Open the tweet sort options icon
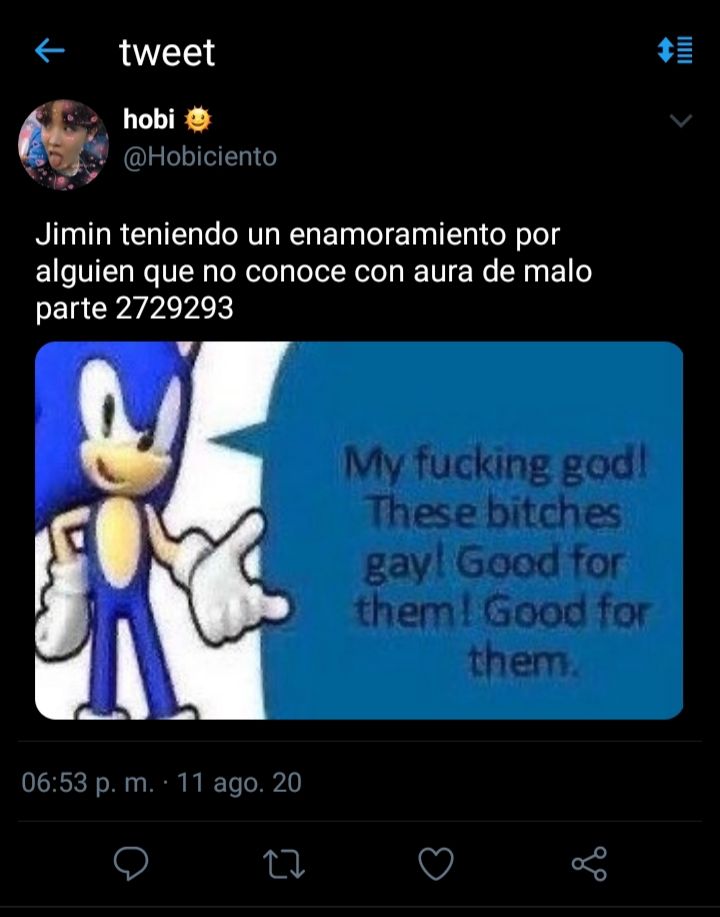Screen dimensions: 720x917 tap(676, 50)
